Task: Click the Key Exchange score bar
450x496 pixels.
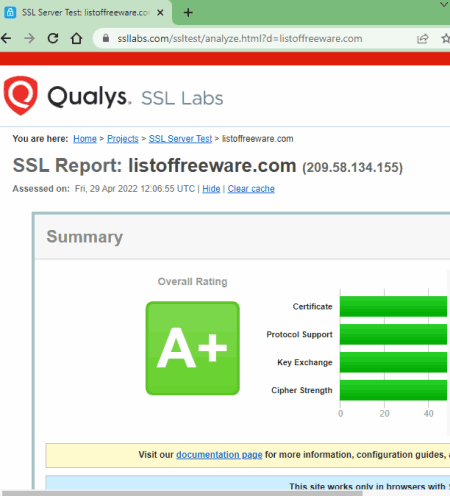Action: click(x=393, y=362)
